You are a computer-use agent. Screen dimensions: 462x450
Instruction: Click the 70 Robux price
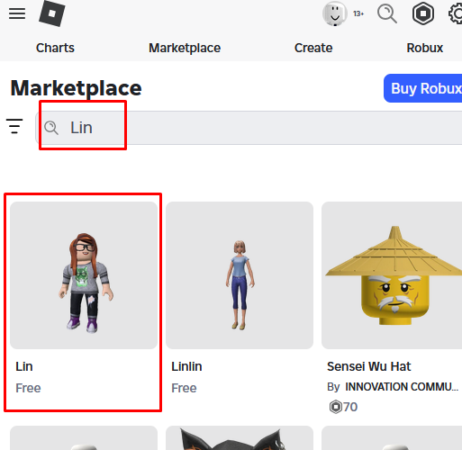pyautogui.click(x=343, y=407)
